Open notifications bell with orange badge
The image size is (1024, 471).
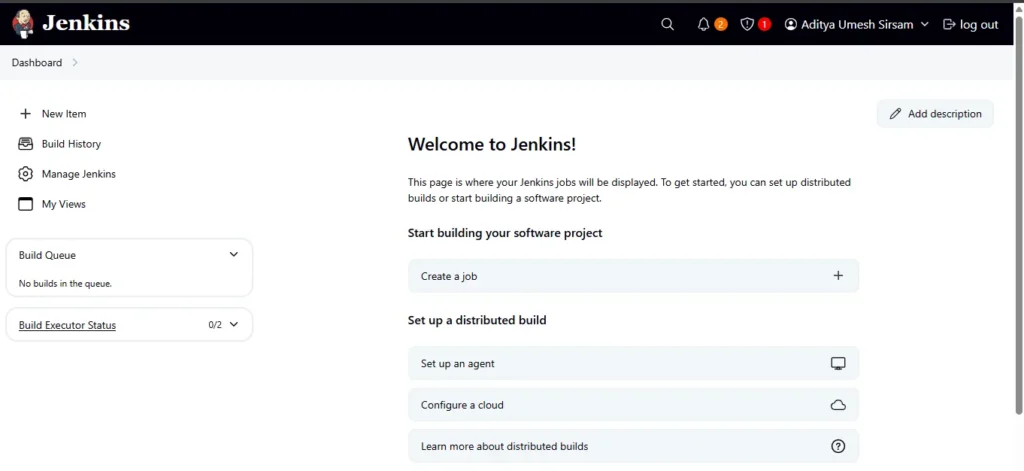[x=703, y=24]
